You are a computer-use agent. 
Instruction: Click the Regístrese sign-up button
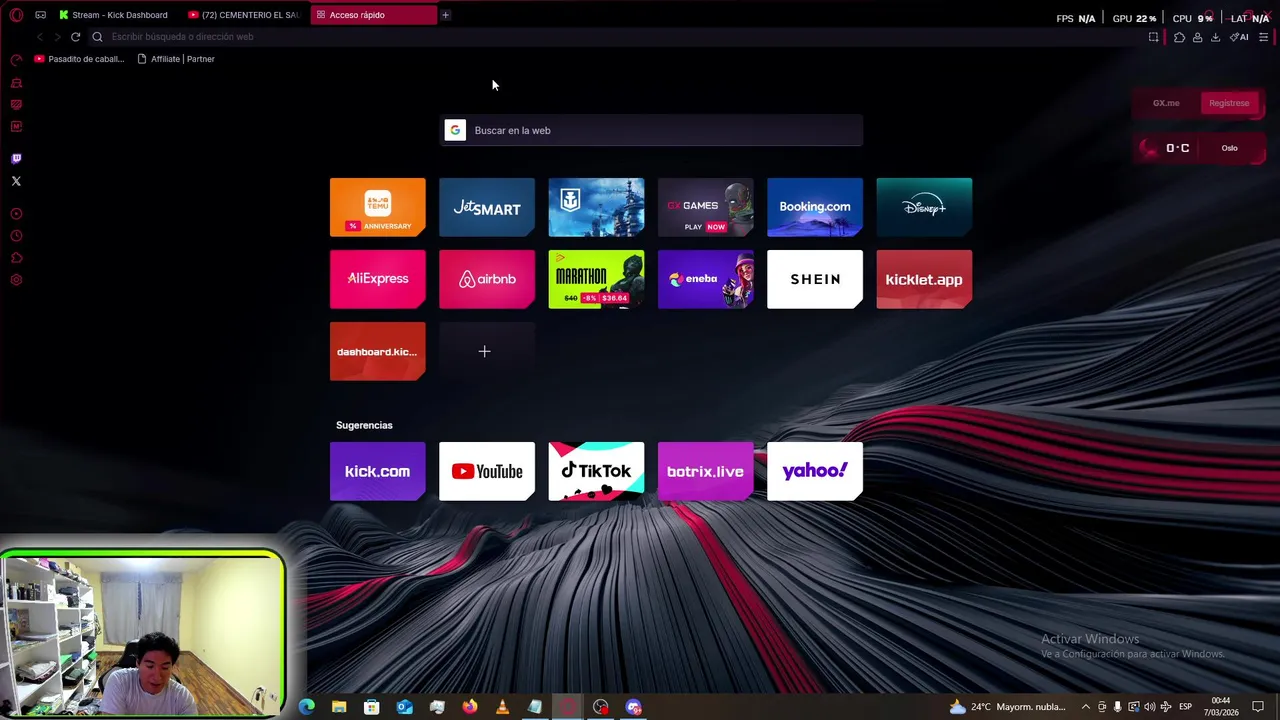pyautogui.click(x=1229, y=103)
